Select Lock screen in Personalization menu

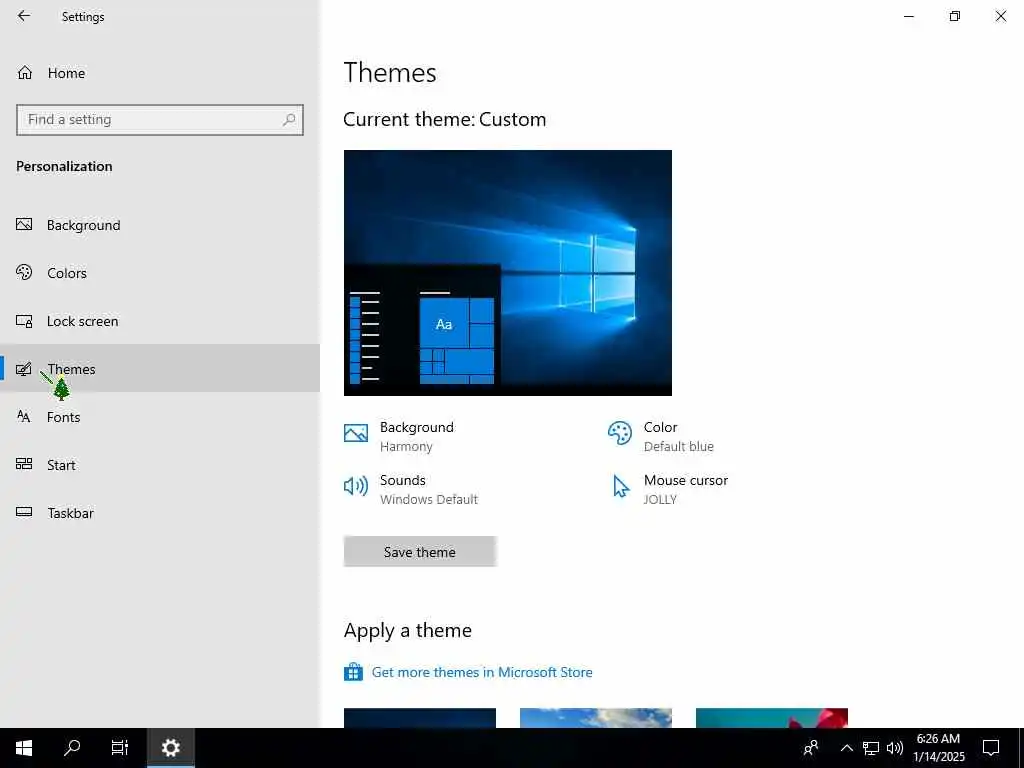click(160, 321)
